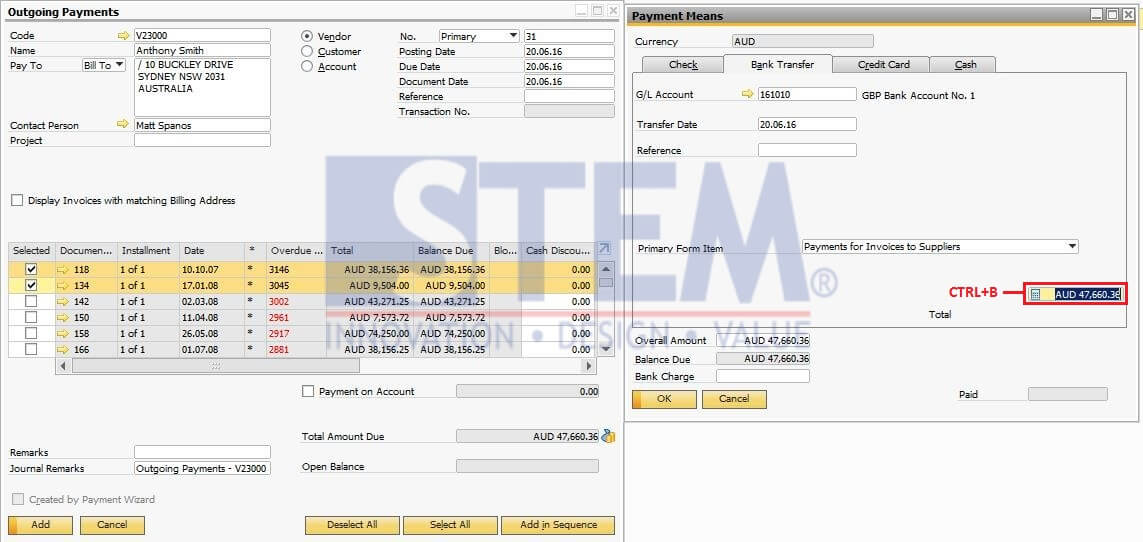Check the Selected box for document 150
Viewport: 1143px width, 542px height.
(x=31, y=318)
